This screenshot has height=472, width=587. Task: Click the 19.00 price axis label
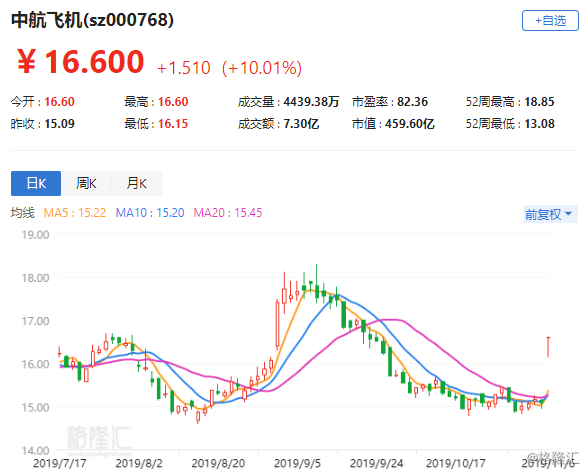(x=35, y=235)
